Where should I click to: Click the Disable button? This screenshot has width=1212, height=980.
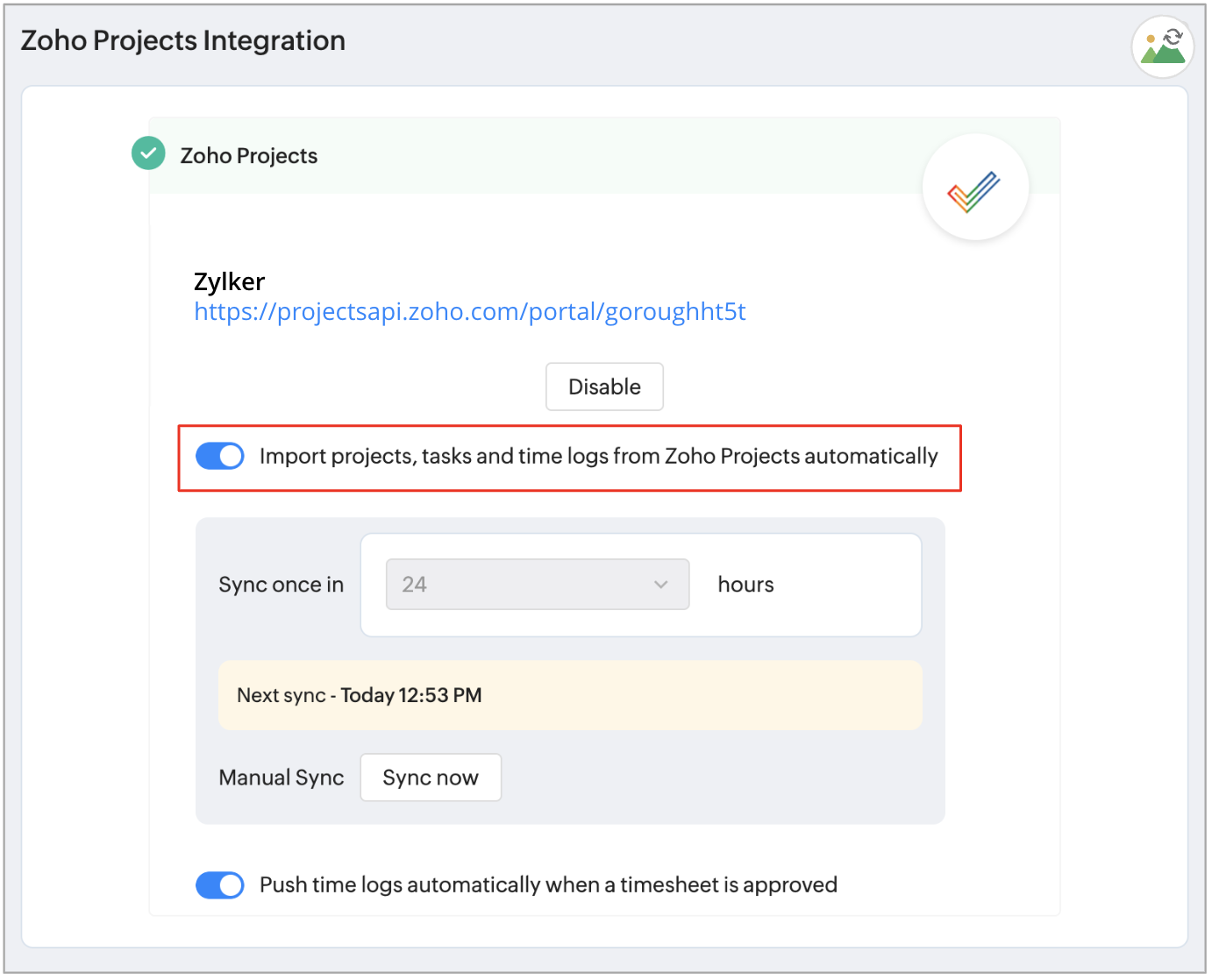[x=604, y=387]
